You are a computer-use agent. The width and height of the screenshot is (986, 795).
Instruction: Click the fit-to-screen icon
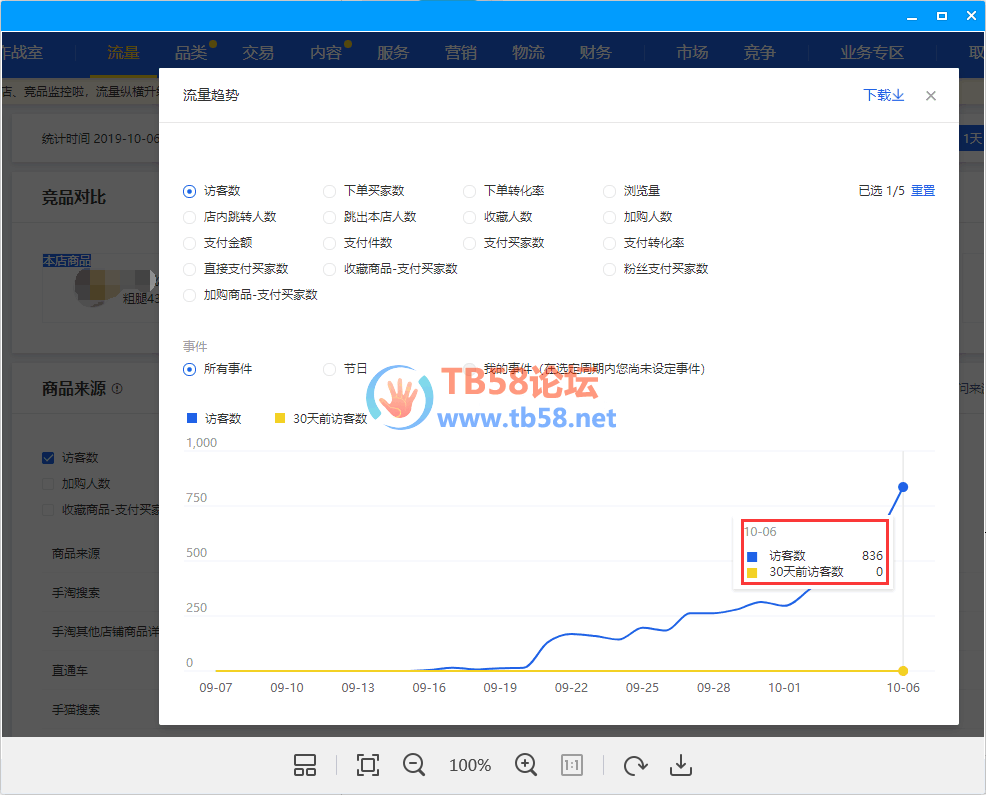(368, 765)
